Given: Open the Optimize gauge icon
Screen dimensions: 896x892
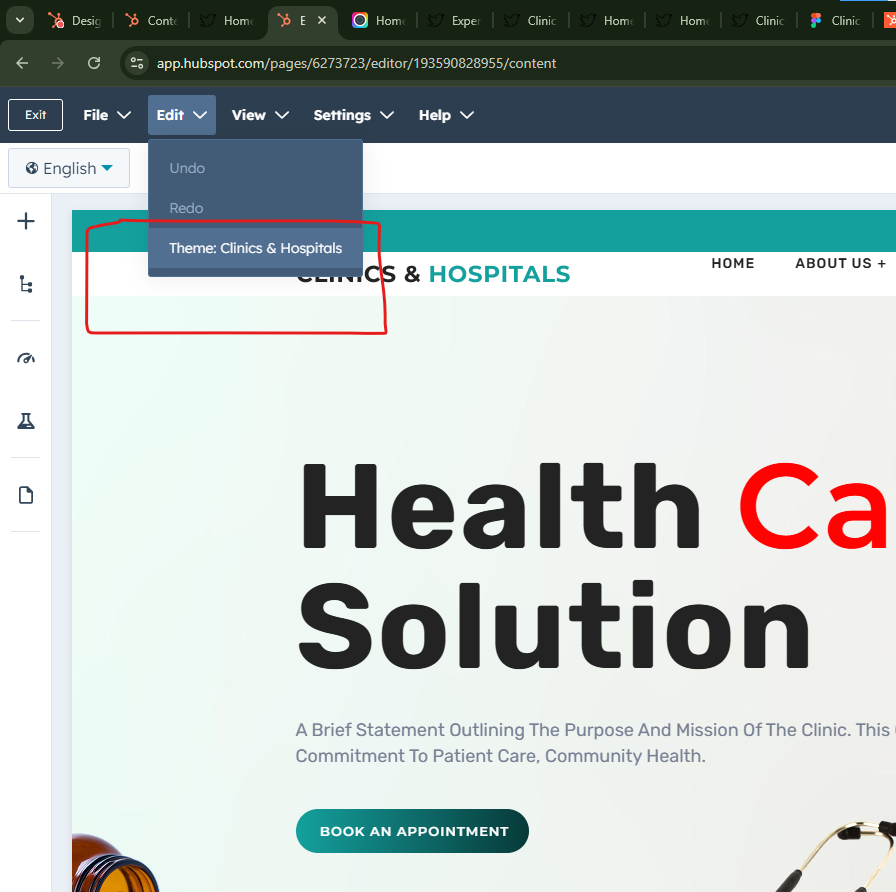Looking at the screenshot, I should (26, 358).
